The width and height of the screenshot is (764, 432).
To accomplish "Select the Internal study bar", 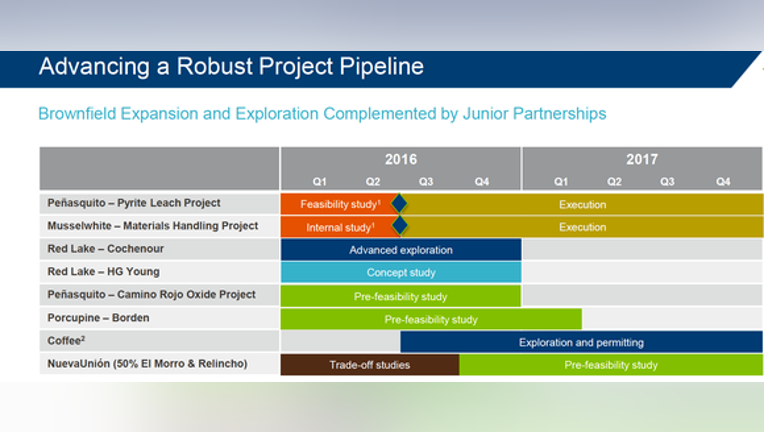I will tap(340, 227).
